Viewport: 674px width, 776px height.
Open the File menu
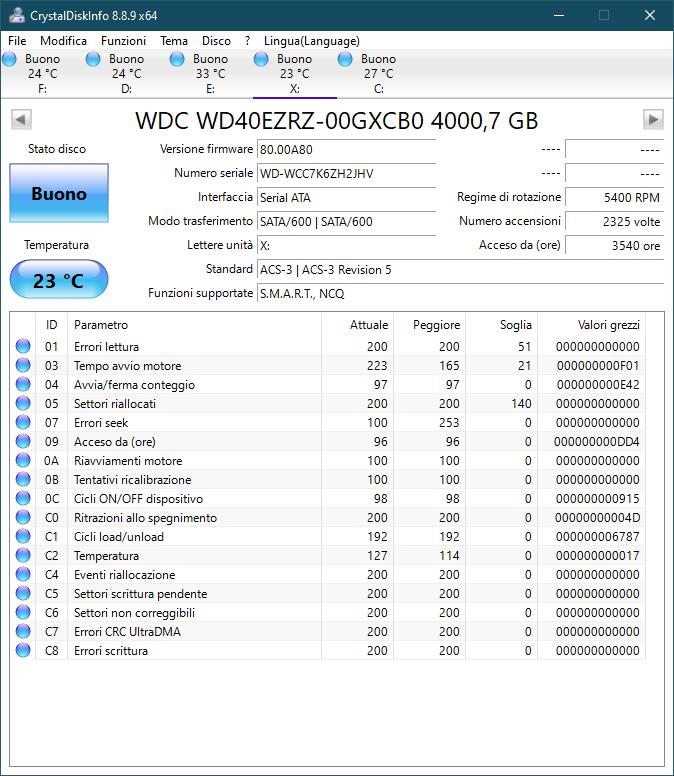17,41
